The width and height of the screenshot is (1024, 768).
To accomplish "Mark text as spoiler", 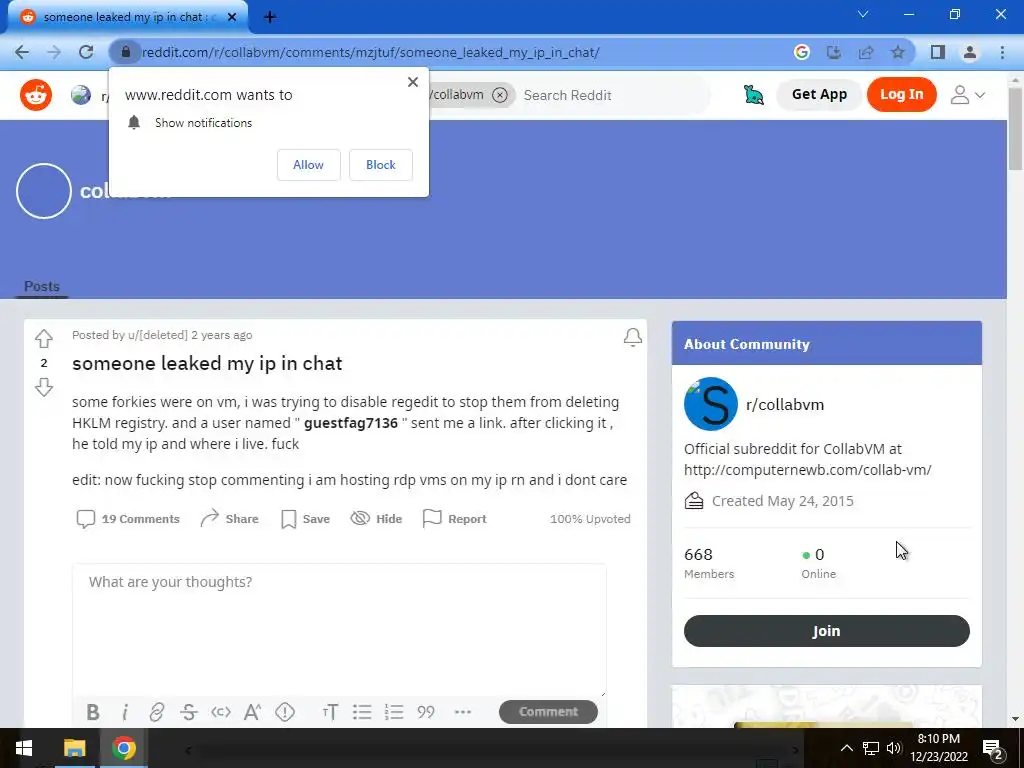I will tap(285, 712).
